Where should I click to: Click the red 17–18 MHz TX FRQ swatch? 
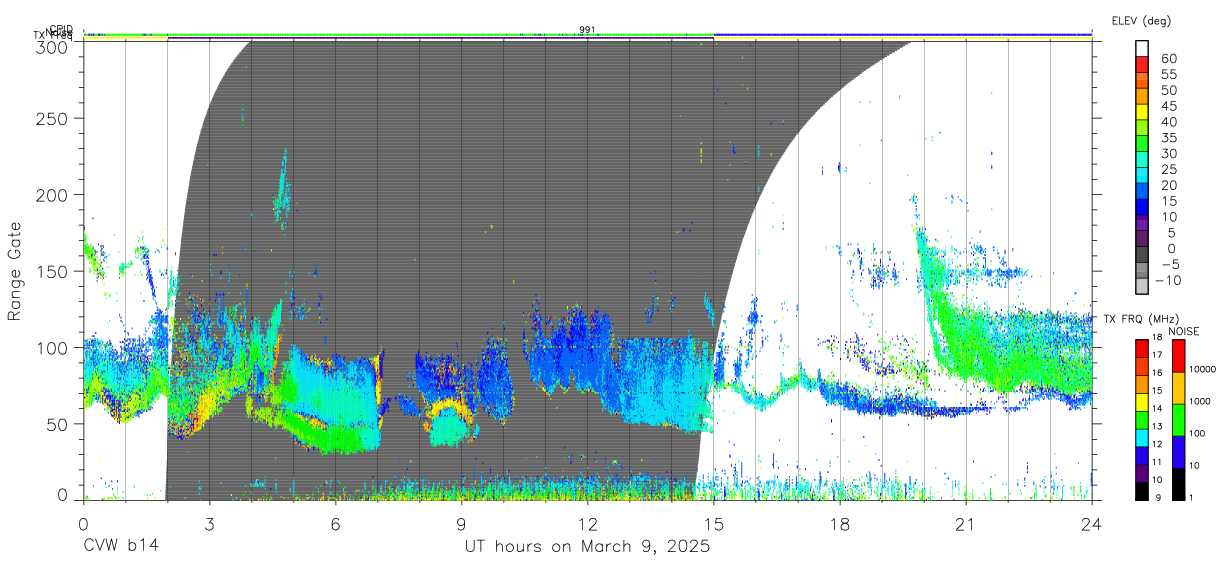pyautogui.click(x=1143, y=347)
